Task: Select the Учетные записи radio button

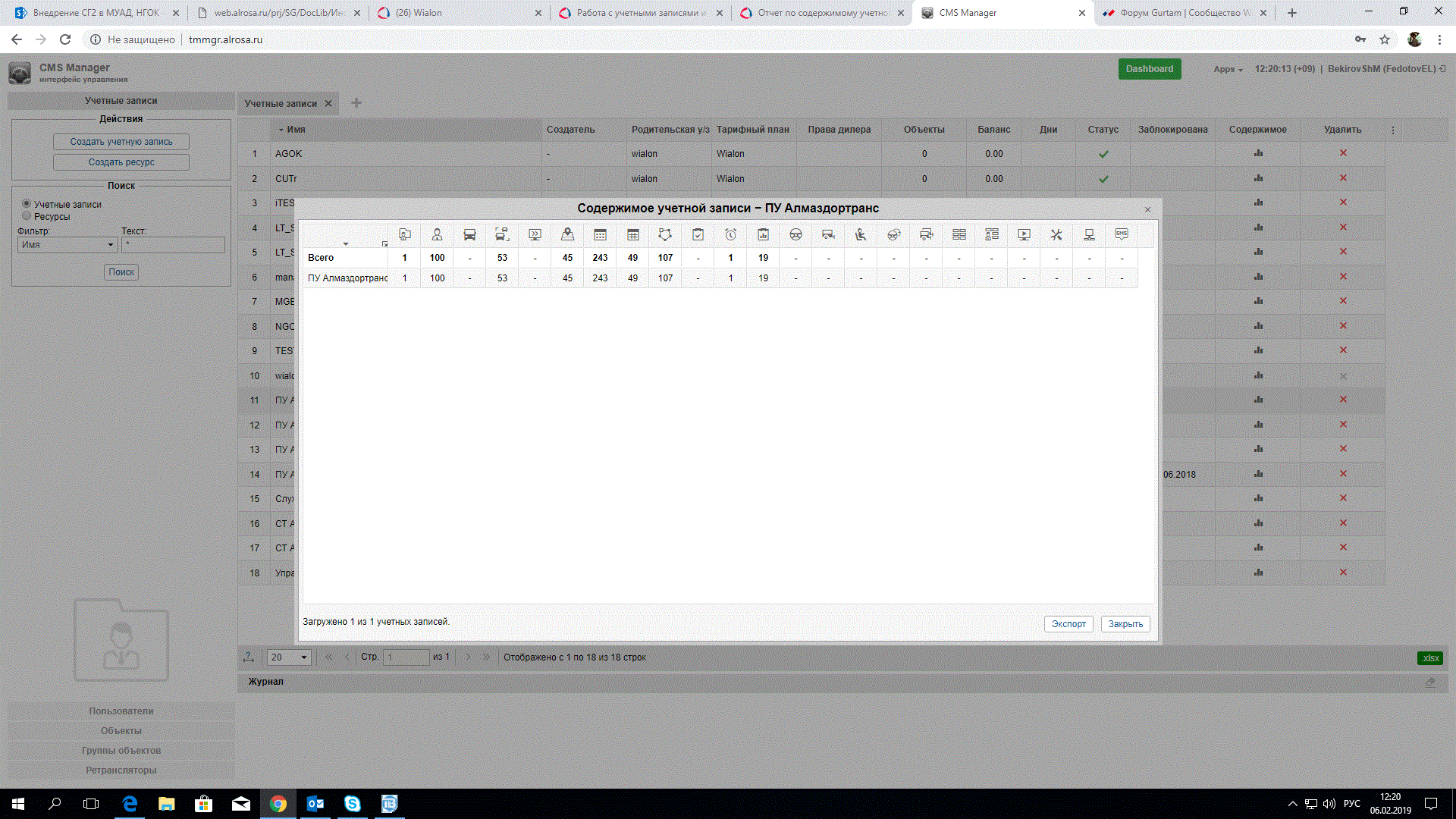Action: pos(27,204)
